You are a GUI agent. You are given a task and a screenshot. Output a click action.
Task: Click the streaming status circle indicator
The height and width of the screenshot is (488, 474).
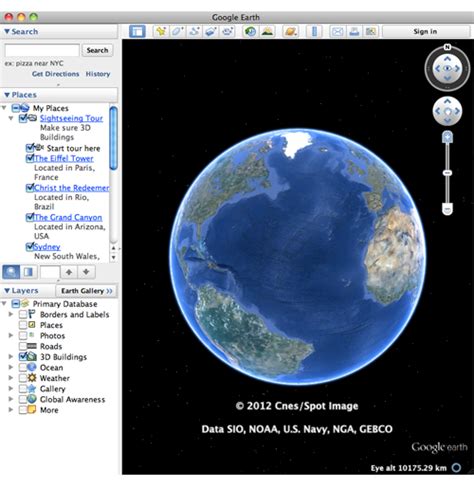456,468
